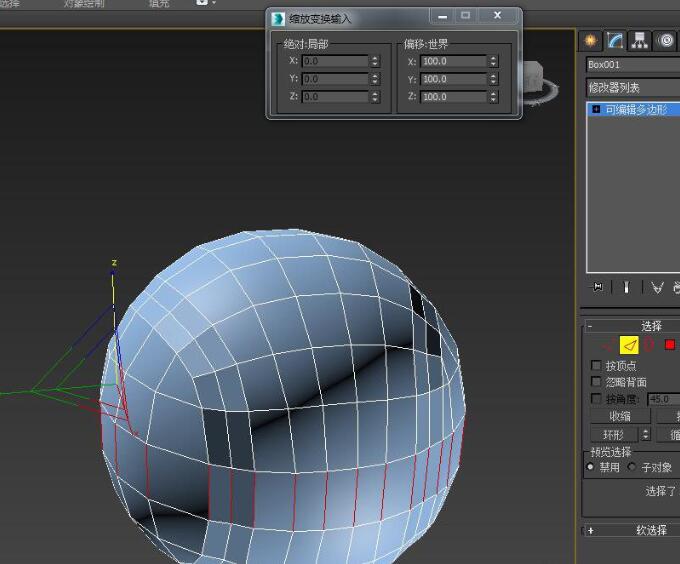Switch to the Modify panel tab
The image size is (680, 564).
[x=616, y=40]
